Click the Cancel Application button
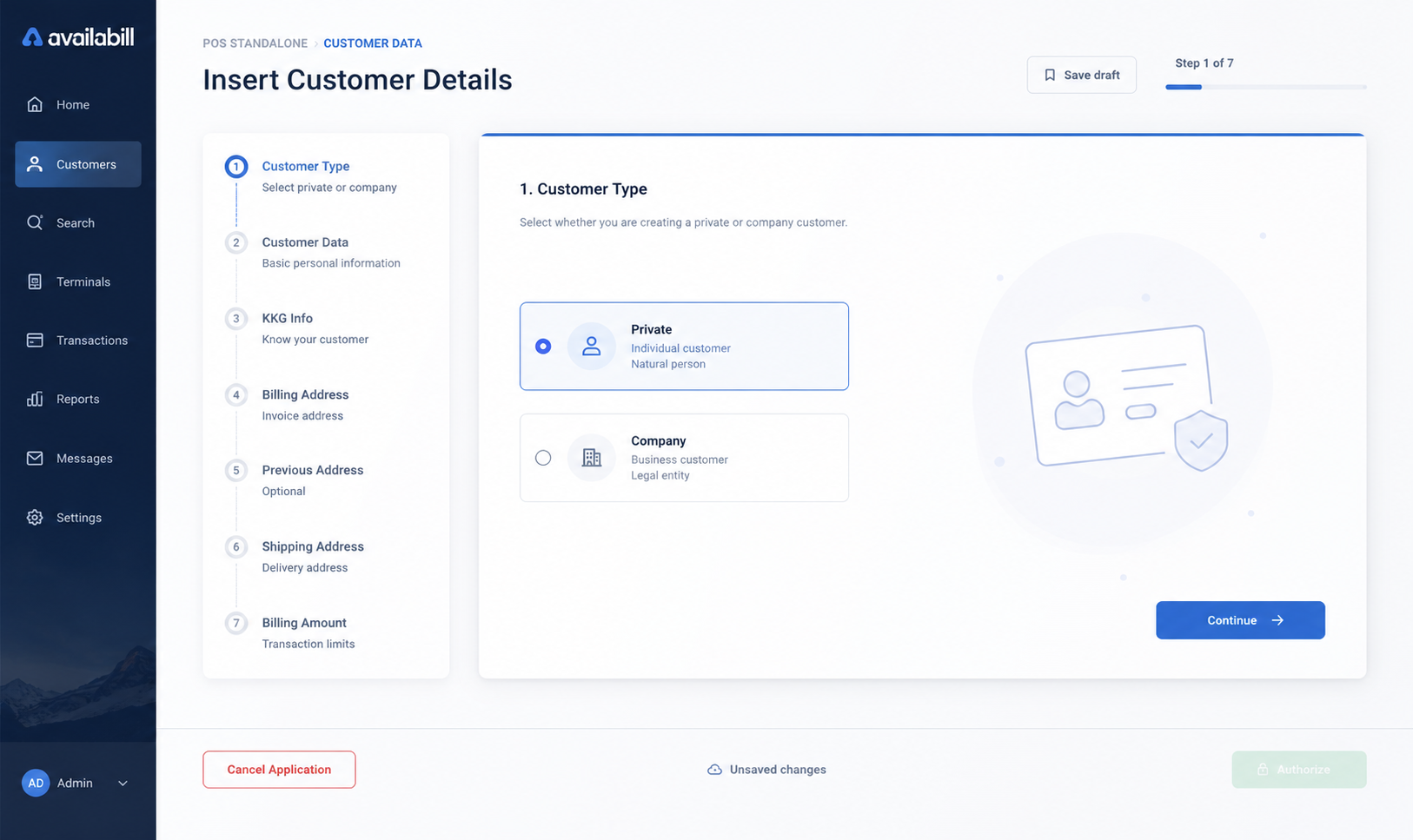Screen dimensions: 1413x840 point(279,769)
